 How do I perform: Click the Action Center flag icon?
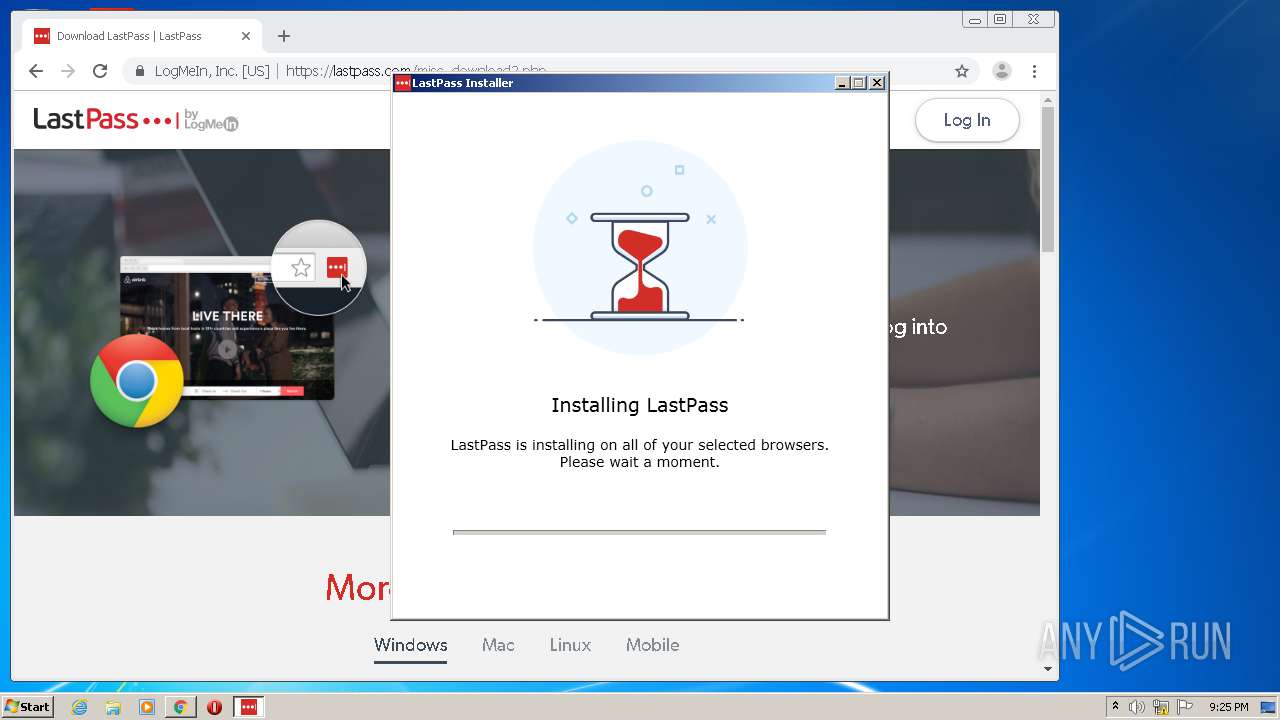pyautogui.click(x=1185, y=707)
